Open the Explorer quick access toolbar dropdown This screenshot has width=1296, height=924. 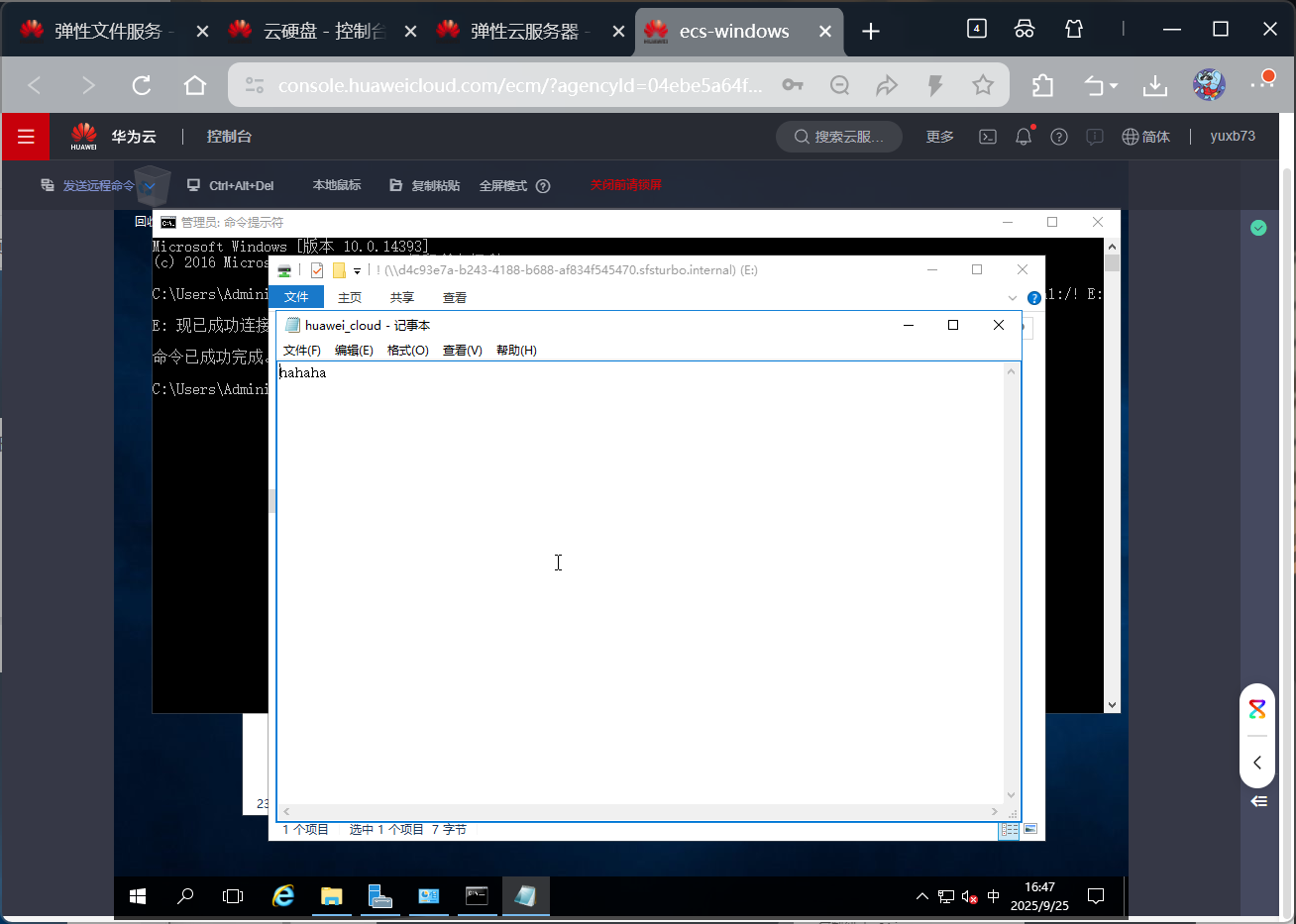click(357, 270)
